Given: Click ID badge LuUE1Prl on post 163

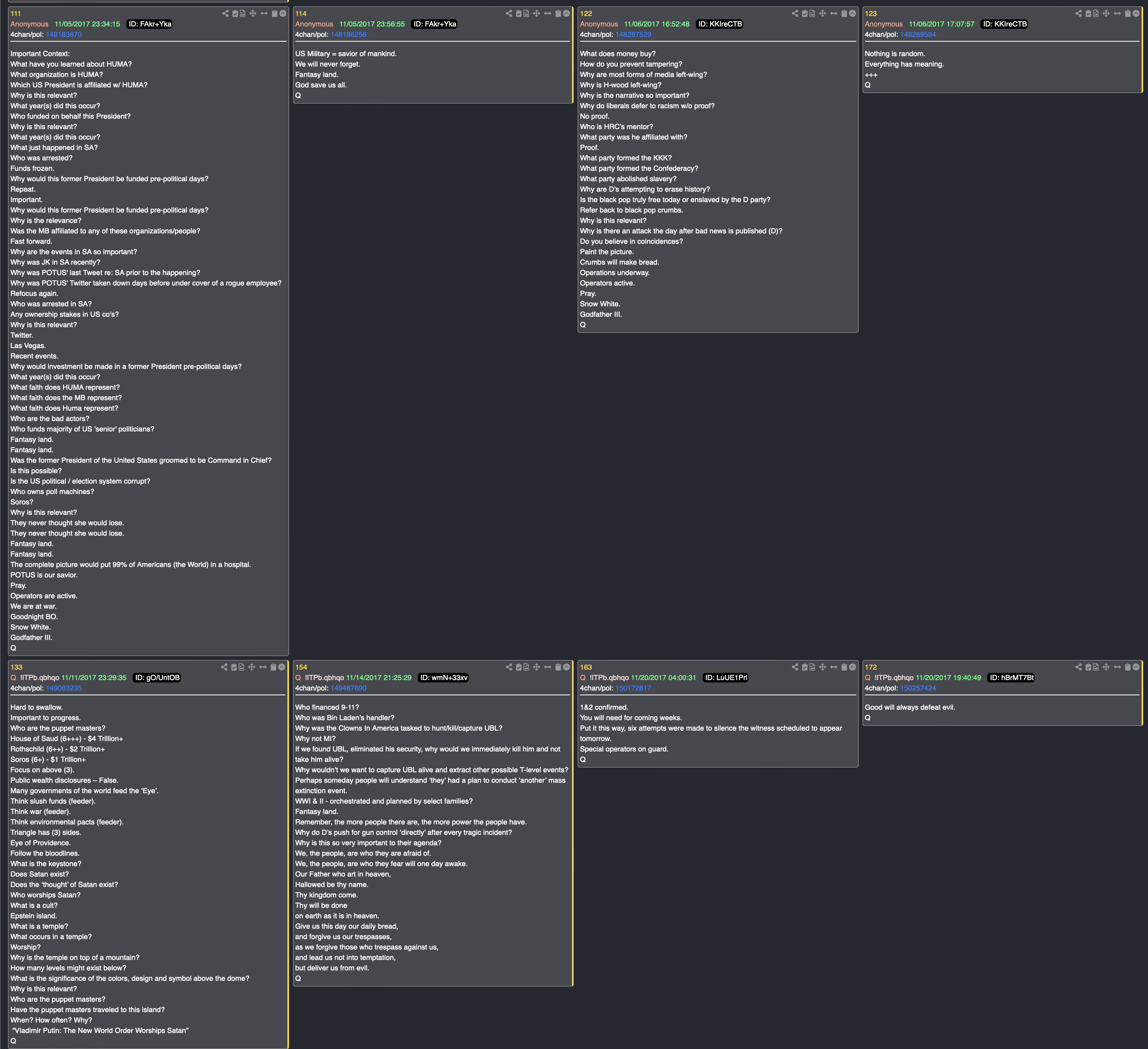Looking at the screenshot, I should (726, 678).
